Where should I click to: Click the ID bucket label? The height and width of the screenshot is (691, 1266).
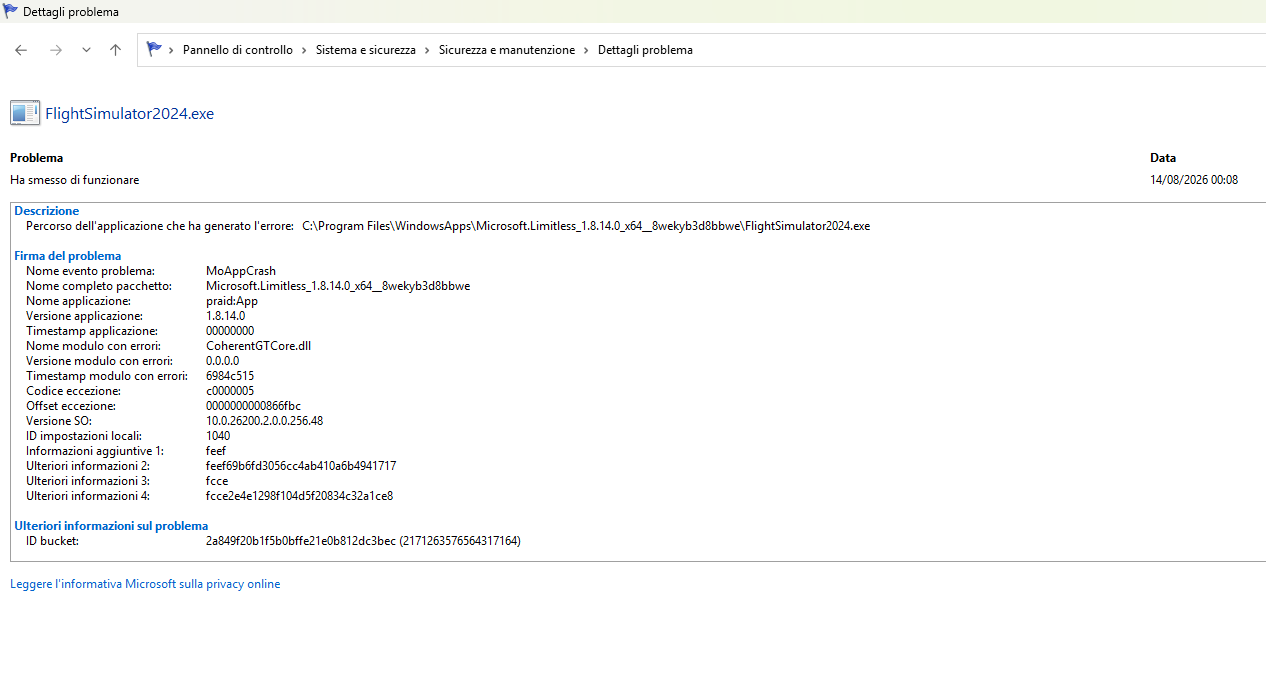52,541
